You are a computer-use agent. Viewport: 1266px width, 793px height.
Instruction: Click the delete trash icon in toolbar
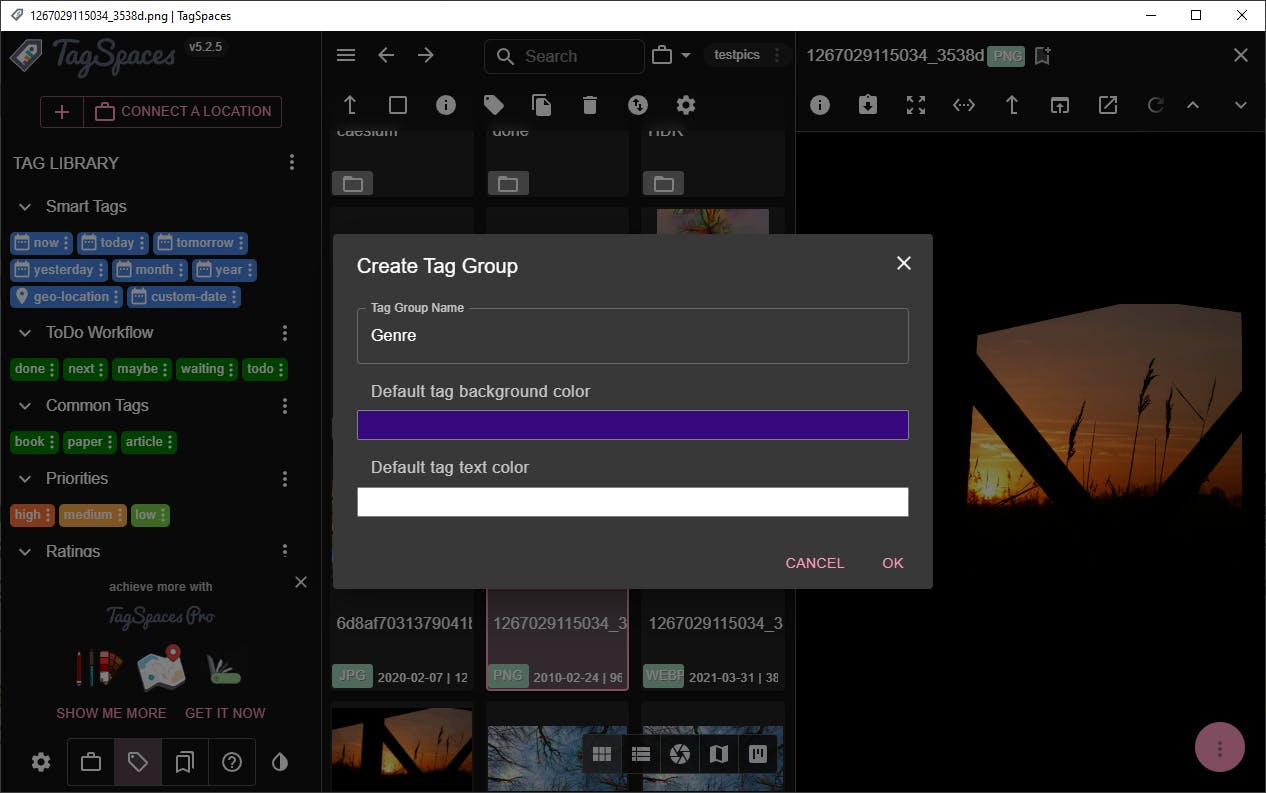coord(590,105)
